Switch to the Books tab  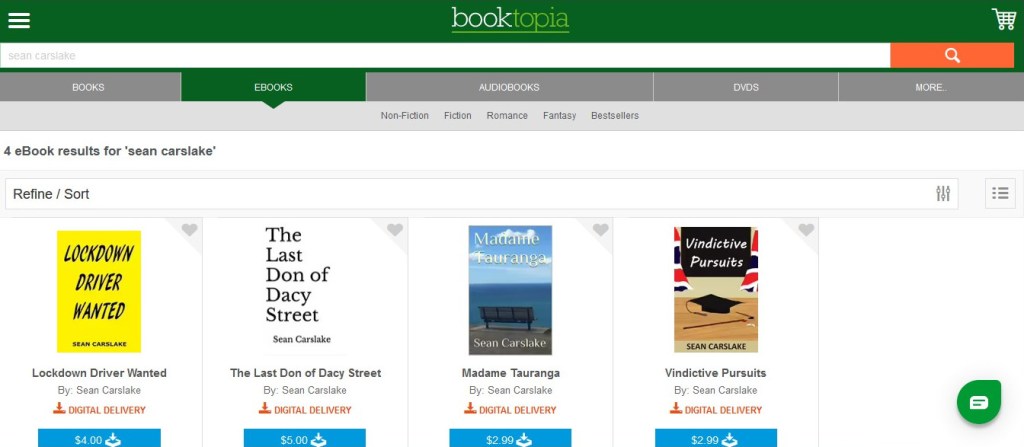[88, 87]
